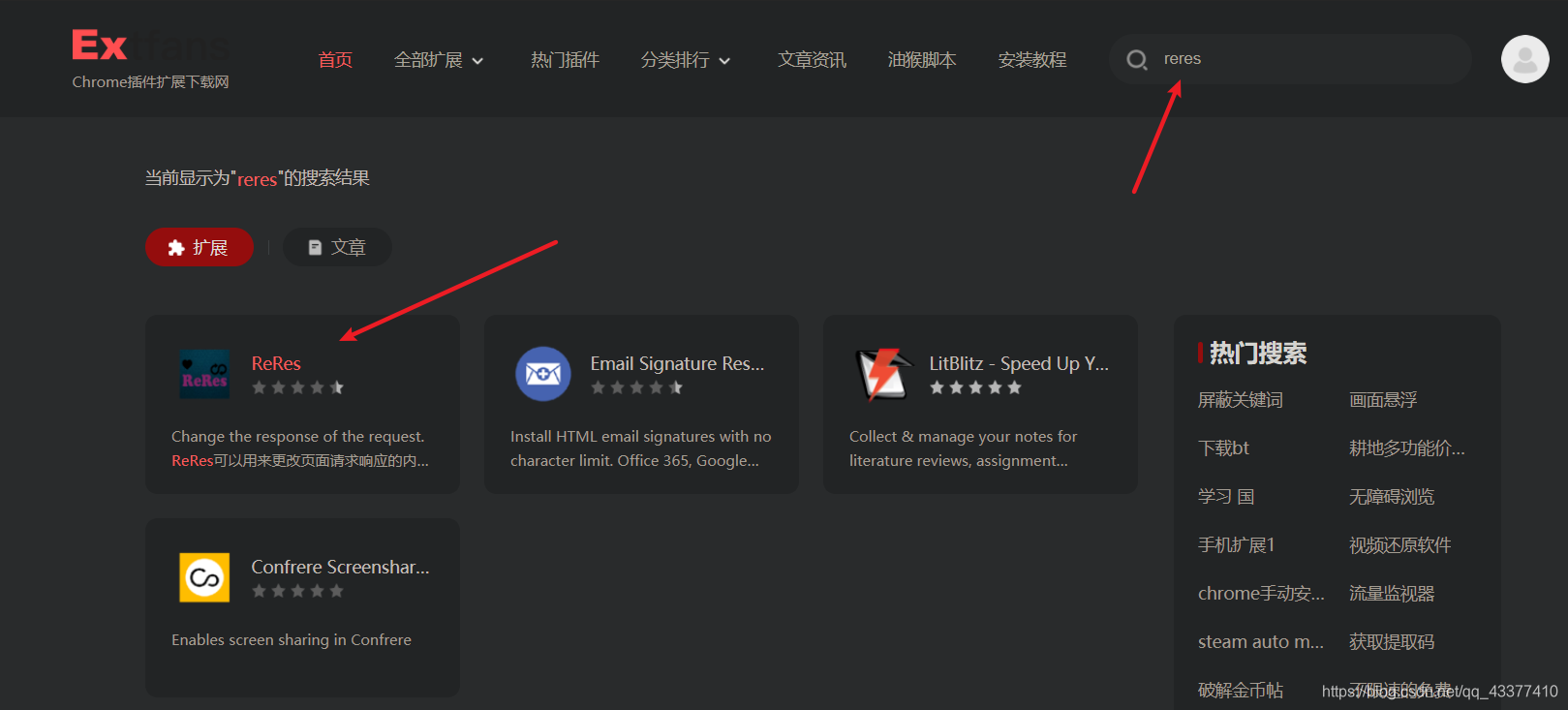Click the ReRes extension icon
This screenshot has width=1568, height=710.
tap(204, 374)
